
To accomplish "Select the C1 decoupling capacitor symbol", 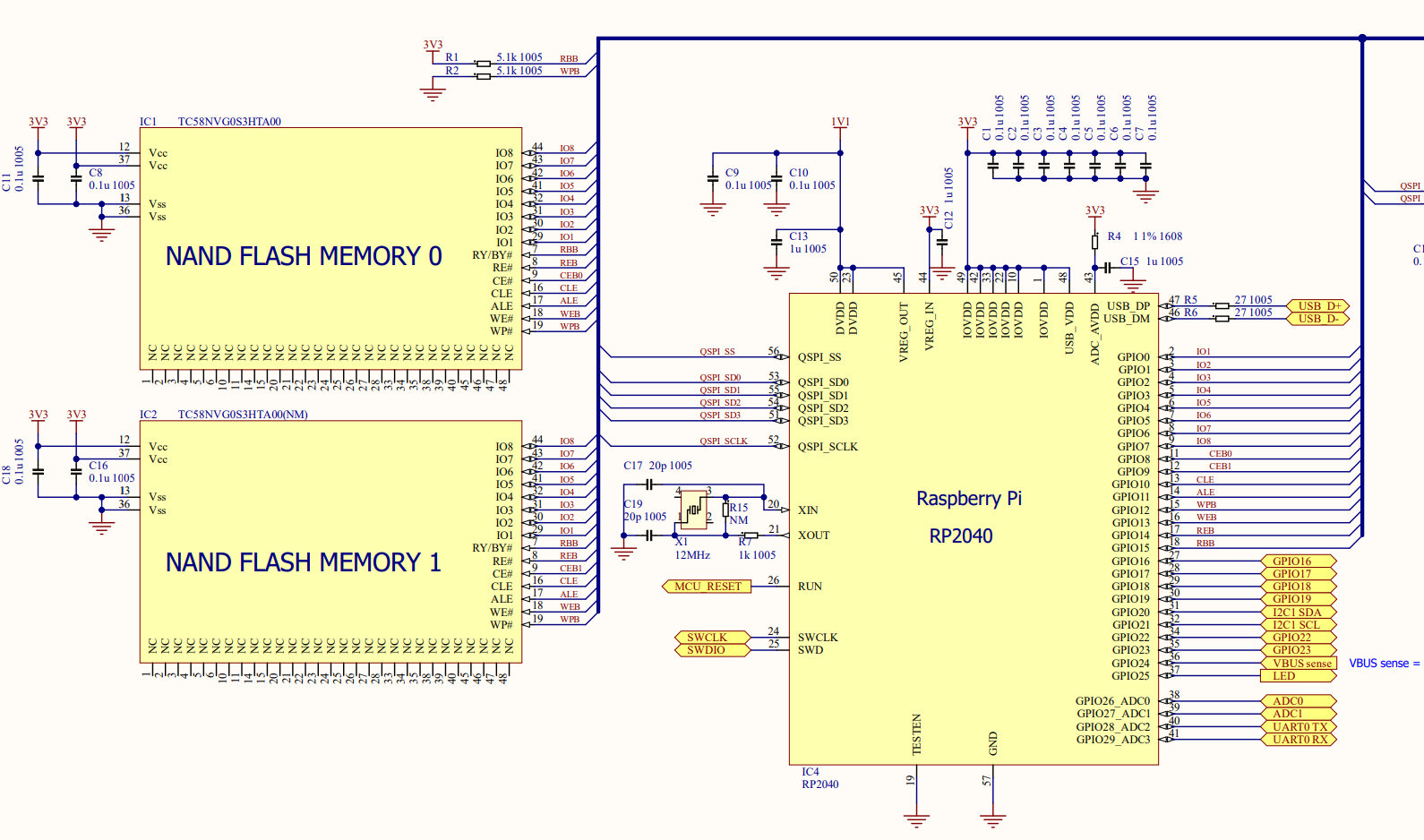I will (x=992, y=166).
